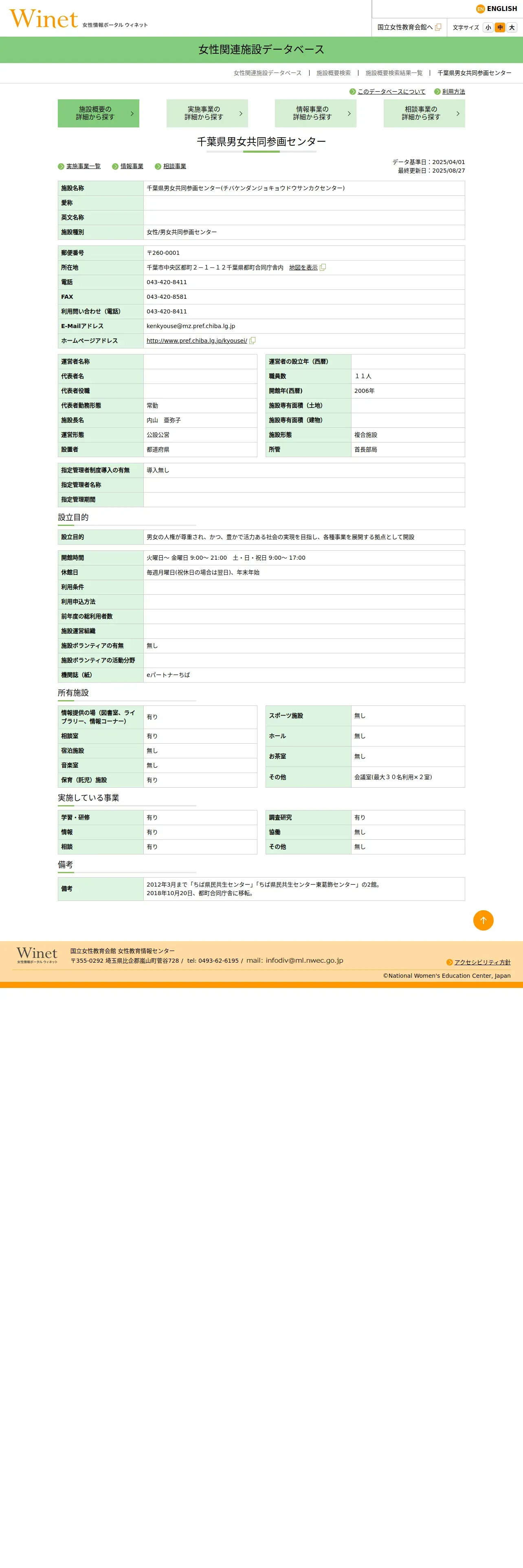Click the Winet logo in header
Viewport: 523px width, 1568px height.
(x=78, y=19)
